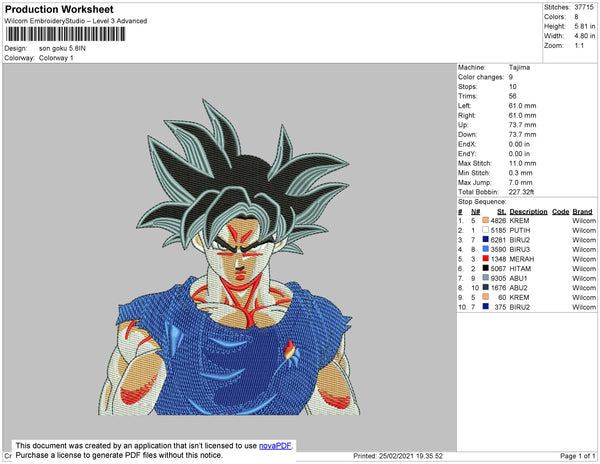Click the "HITAM" description in stop row 6
The image size is (600, 464).
520,269
